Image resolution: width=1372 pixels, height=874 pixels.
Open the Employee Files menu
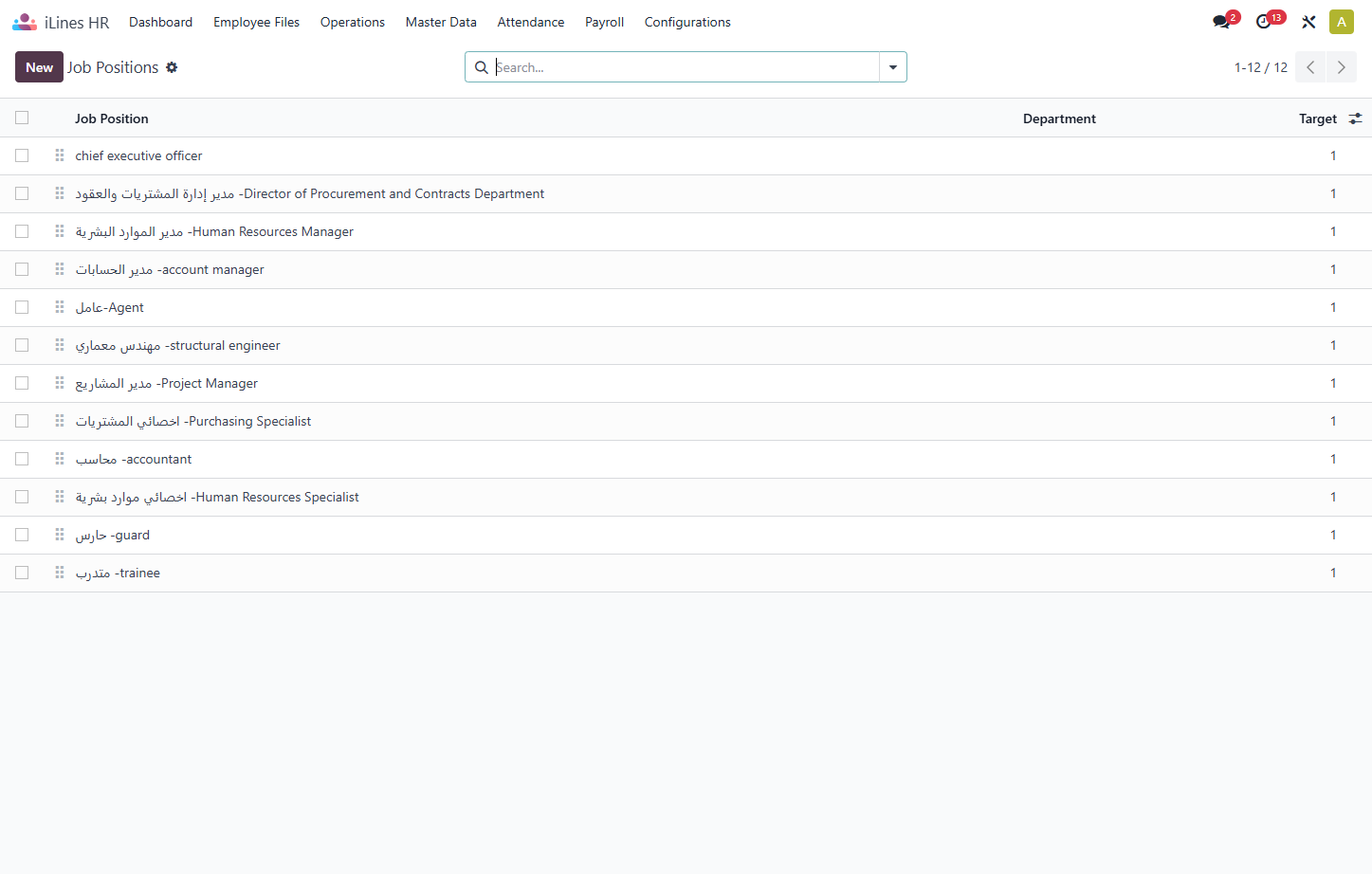[x=256, y=22]
